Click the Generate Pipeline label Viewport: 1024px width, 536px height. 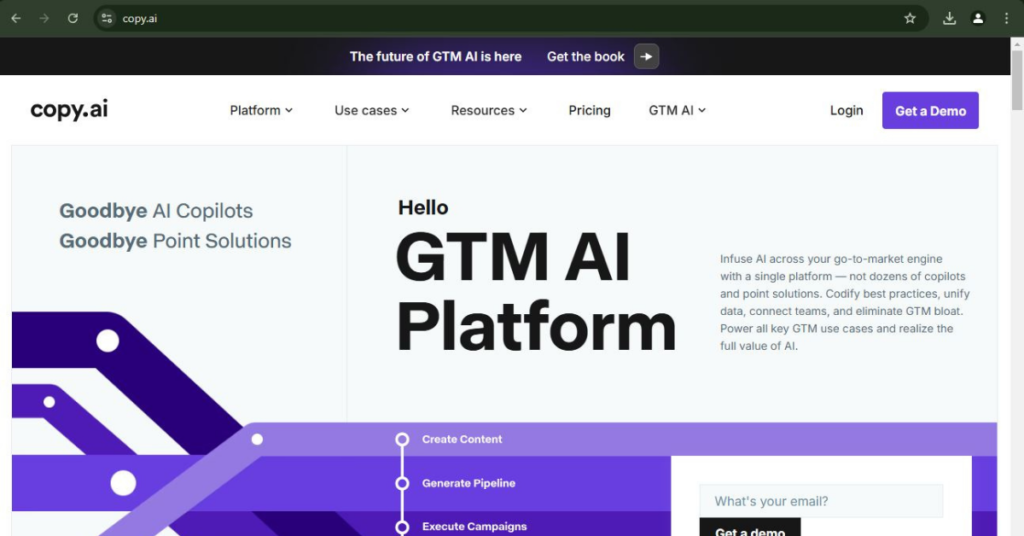[468, 483]
